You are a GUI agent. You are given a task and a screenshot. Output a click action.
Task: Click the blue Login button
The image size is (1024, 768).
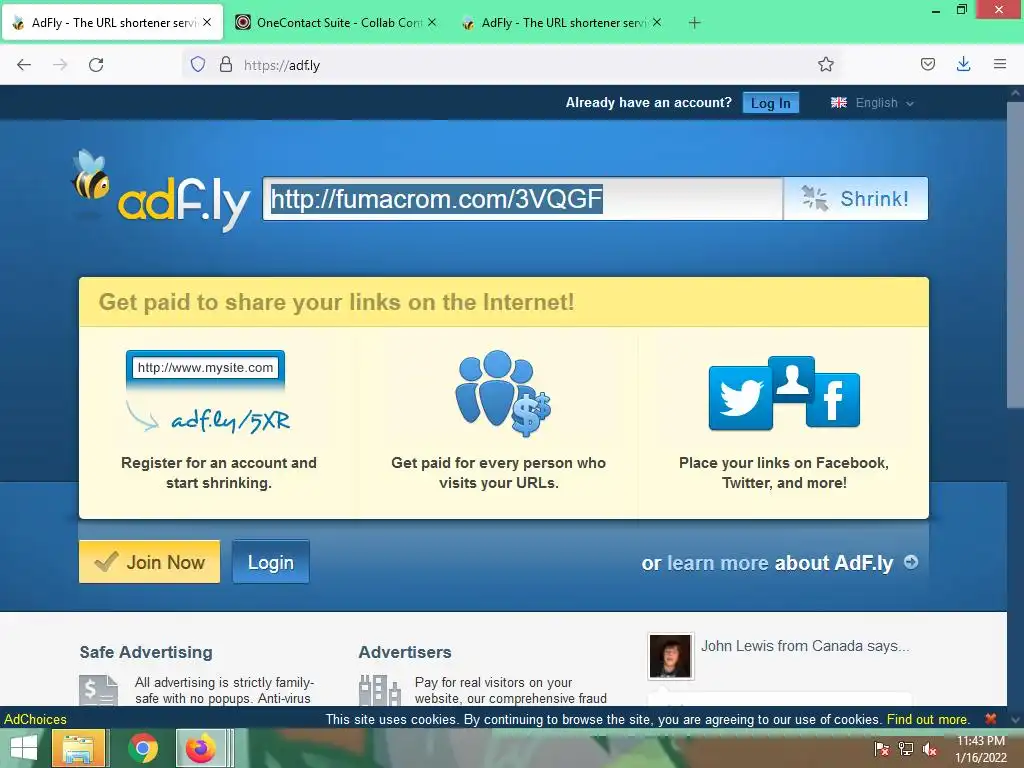point(270,562)
